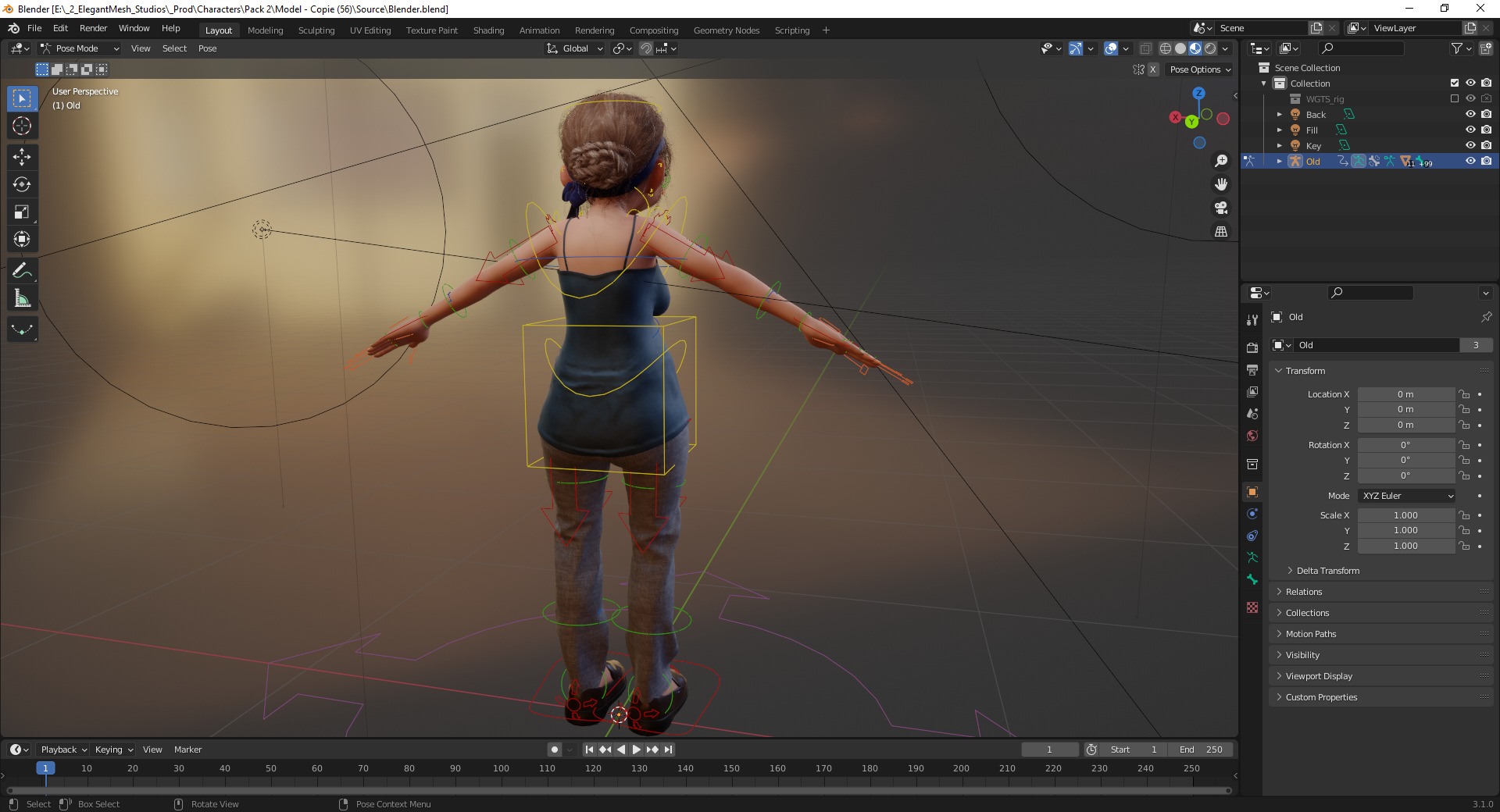Click the Scale X value field

click(x=1406, y=515)
